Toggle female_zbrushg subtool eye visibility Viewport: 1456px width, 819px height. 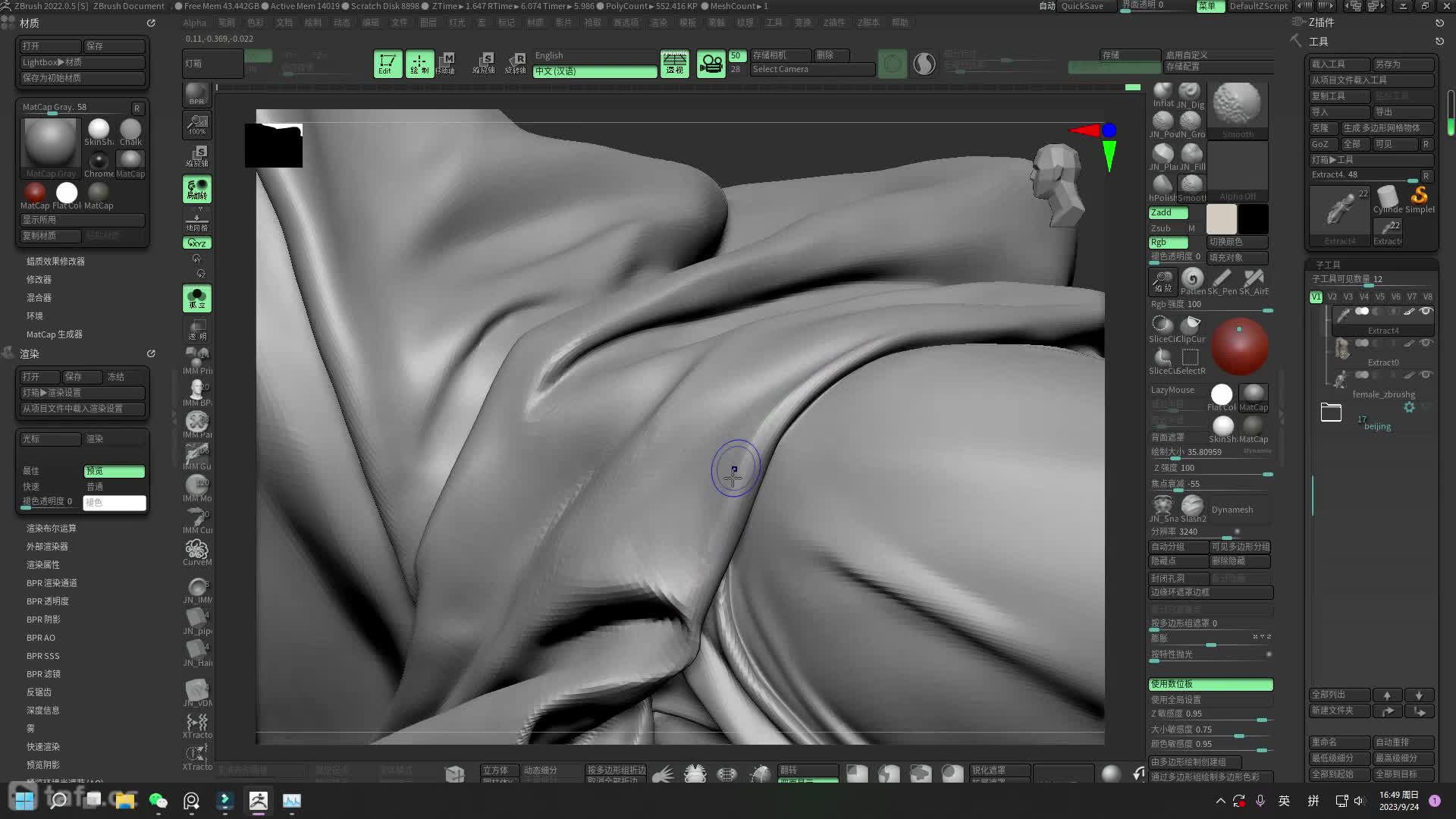(x=1426, y=375)
